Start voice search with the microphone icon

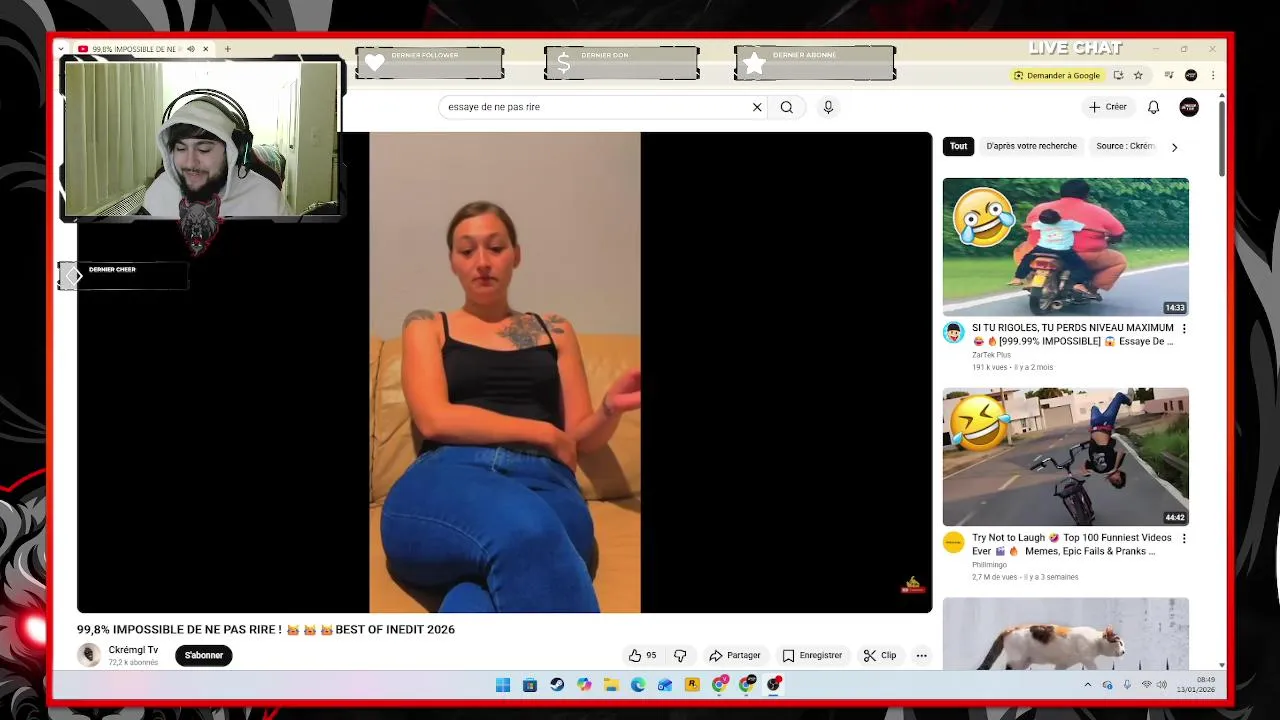coord(828,107)
